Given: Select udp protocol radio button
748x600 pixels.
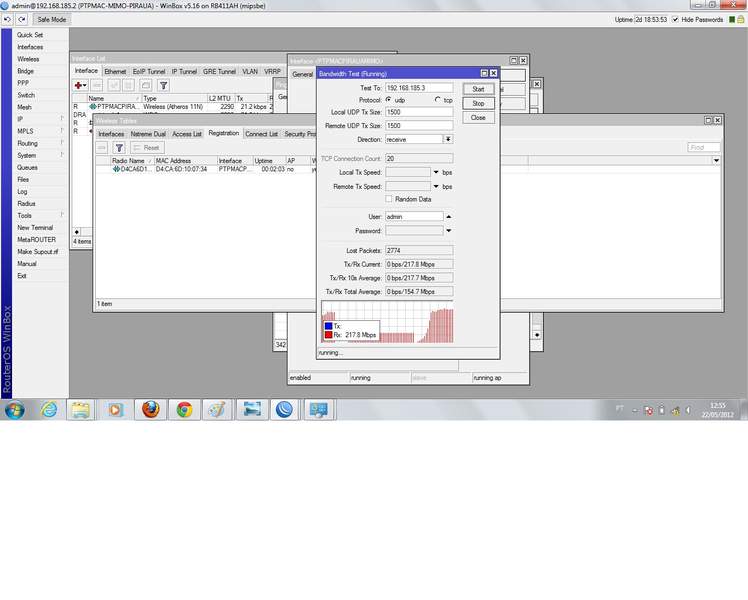Looking at the screenshot, I should click(x=389, y=100).
